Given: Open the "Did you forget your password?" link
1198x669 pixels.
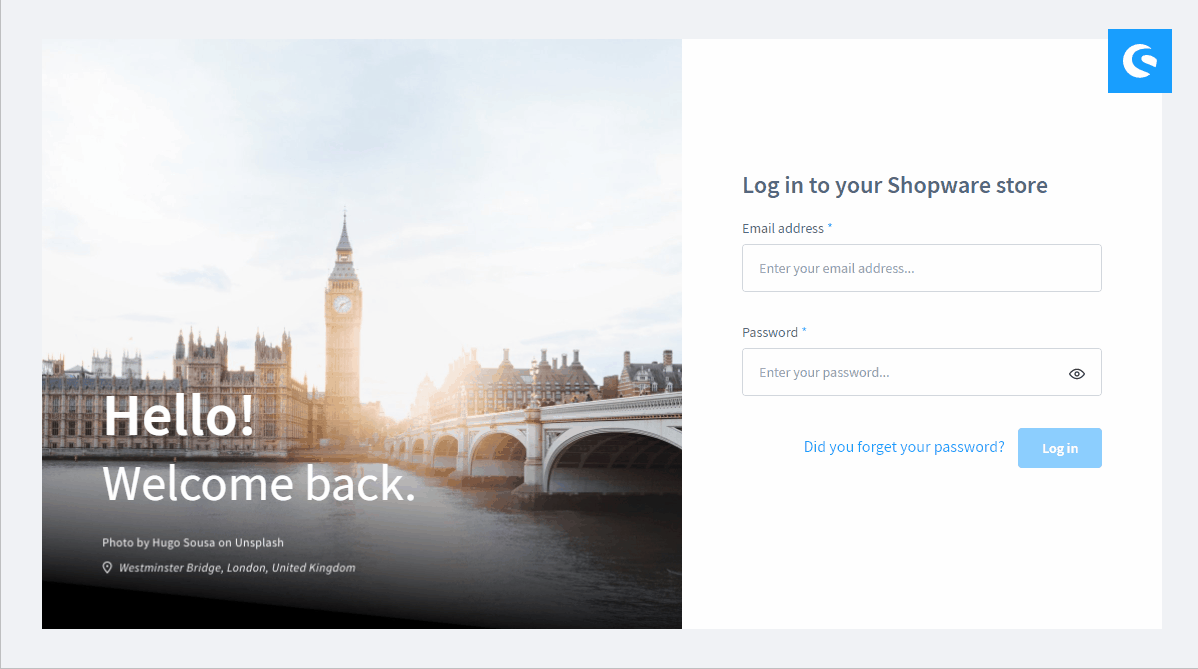Looking at the screenshot, I should 904,447.
